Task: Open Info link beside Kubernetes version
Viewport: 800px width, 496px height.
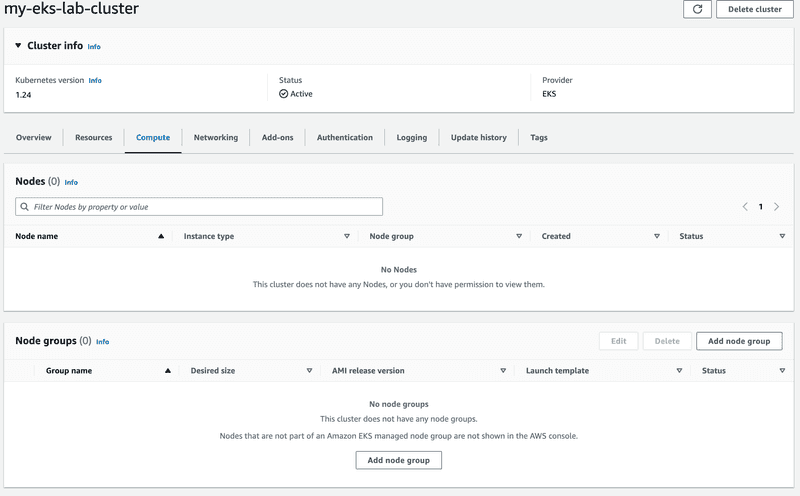Action: (95, 81)
